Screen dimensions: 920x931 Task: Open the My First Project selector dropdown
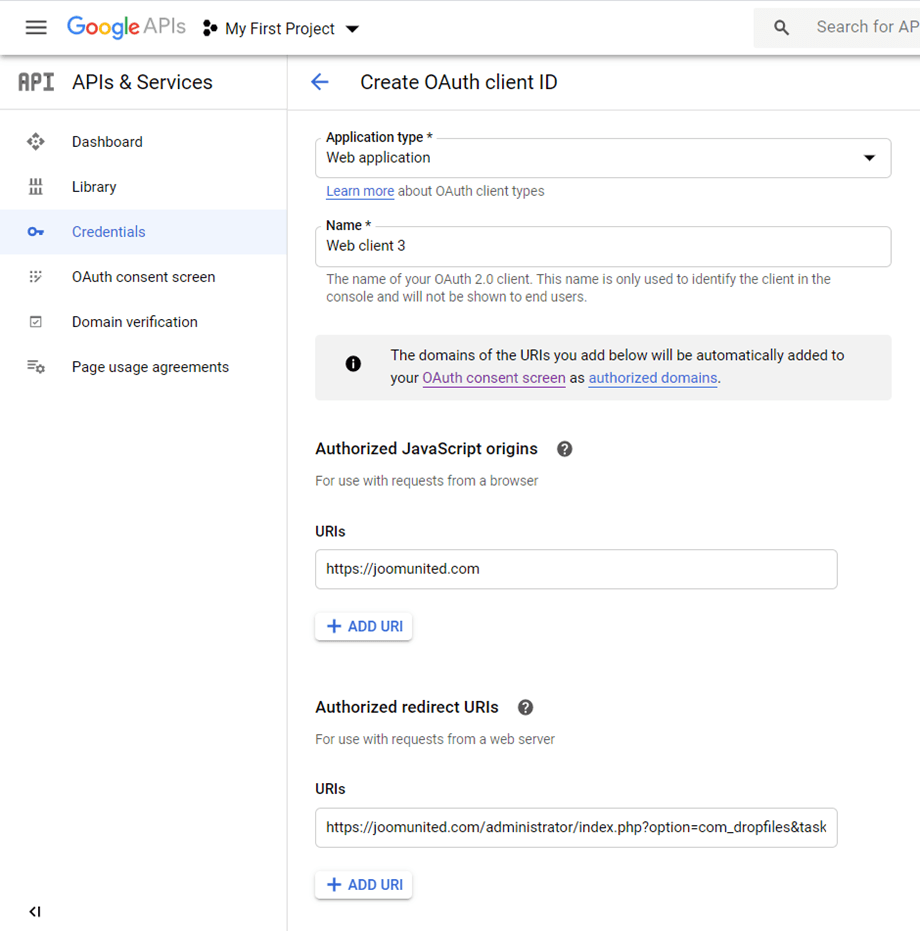point(281,29)
